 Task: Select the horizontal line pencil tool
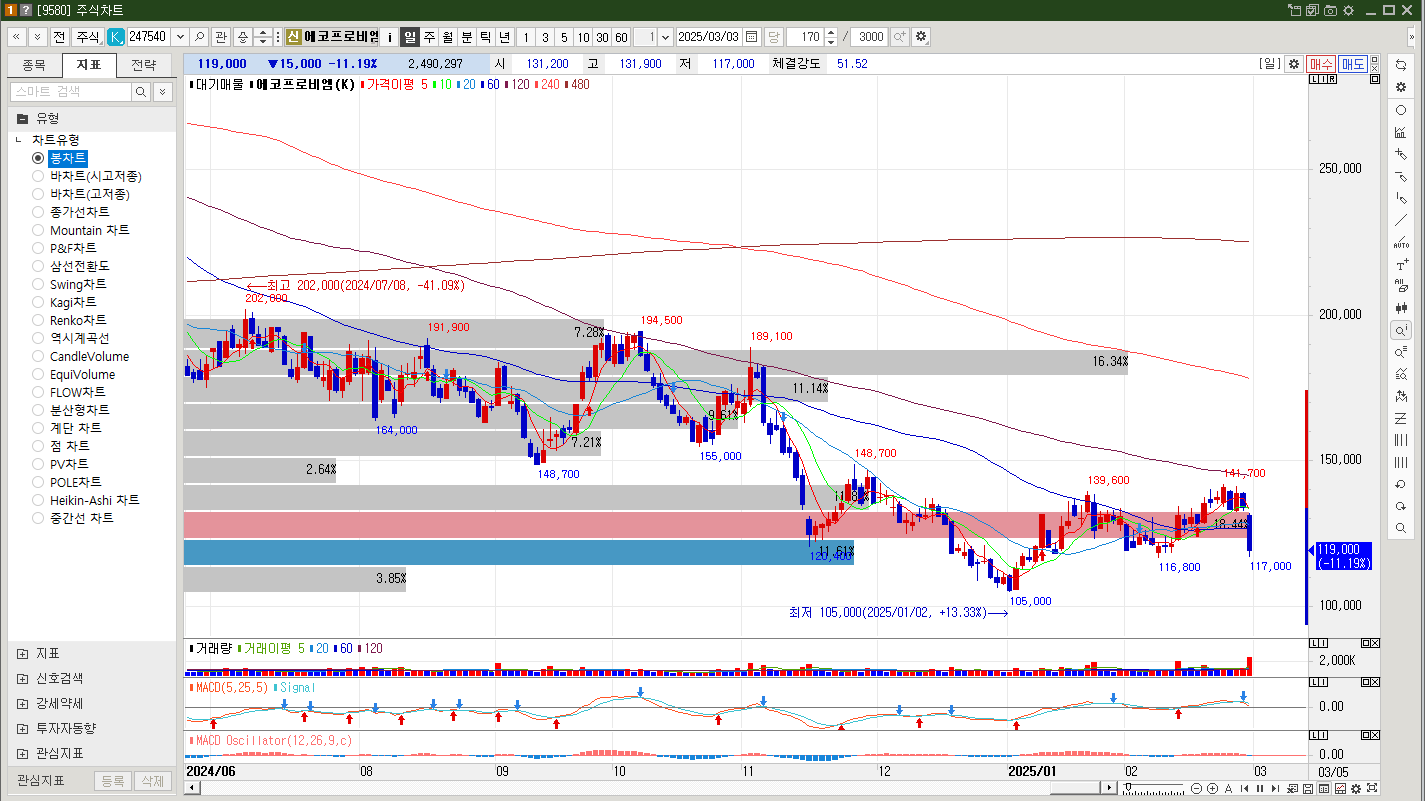(1401, 176)
